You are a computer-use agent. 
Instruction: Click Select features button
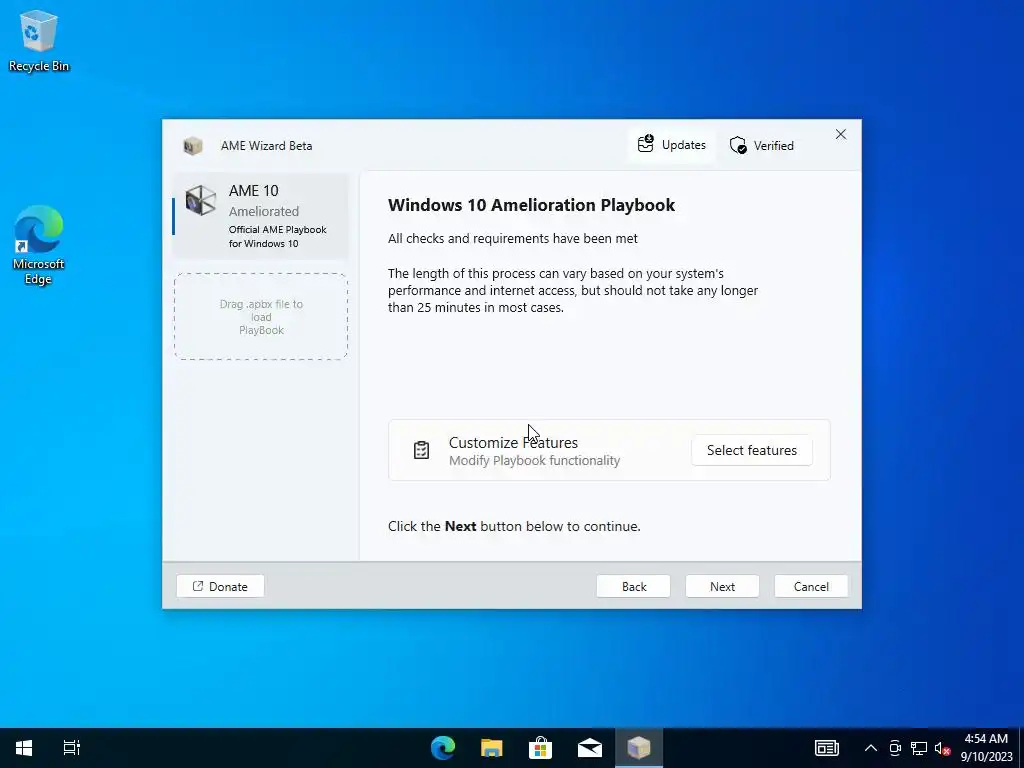[x=752, y=450]
